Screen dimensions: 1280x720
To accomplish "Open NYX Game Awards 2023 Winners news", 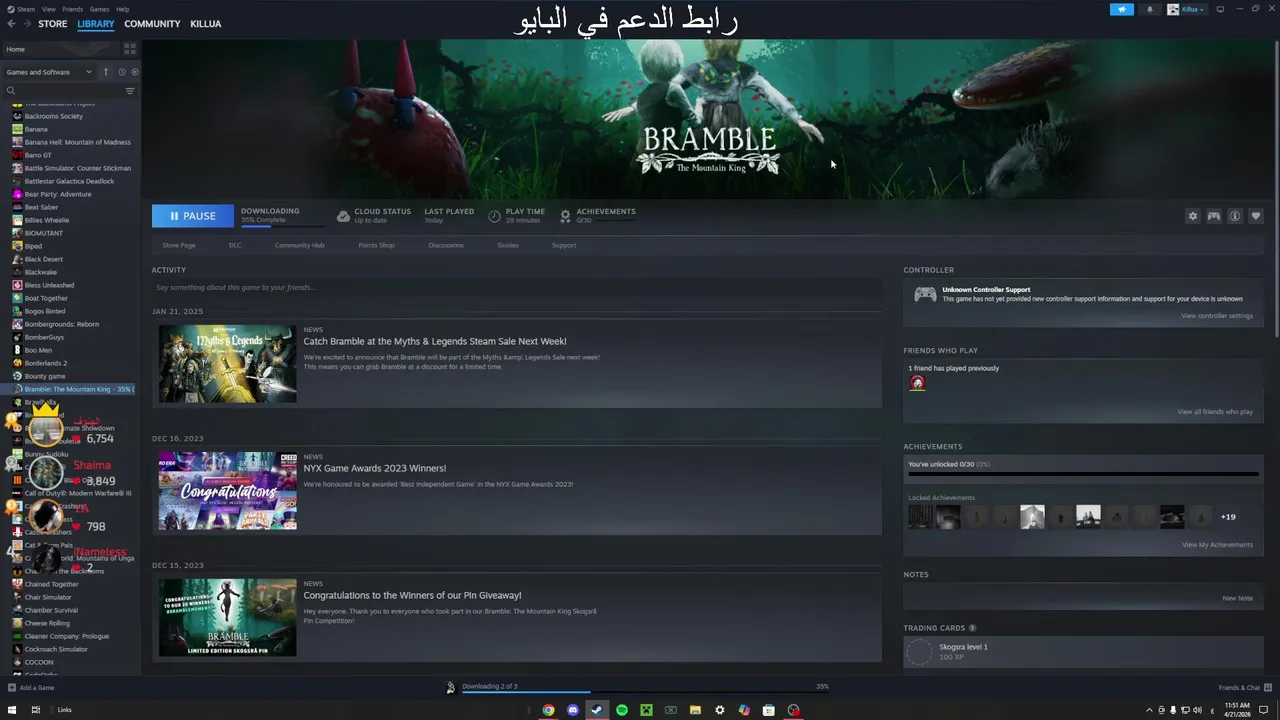I will tap(375, 468).
